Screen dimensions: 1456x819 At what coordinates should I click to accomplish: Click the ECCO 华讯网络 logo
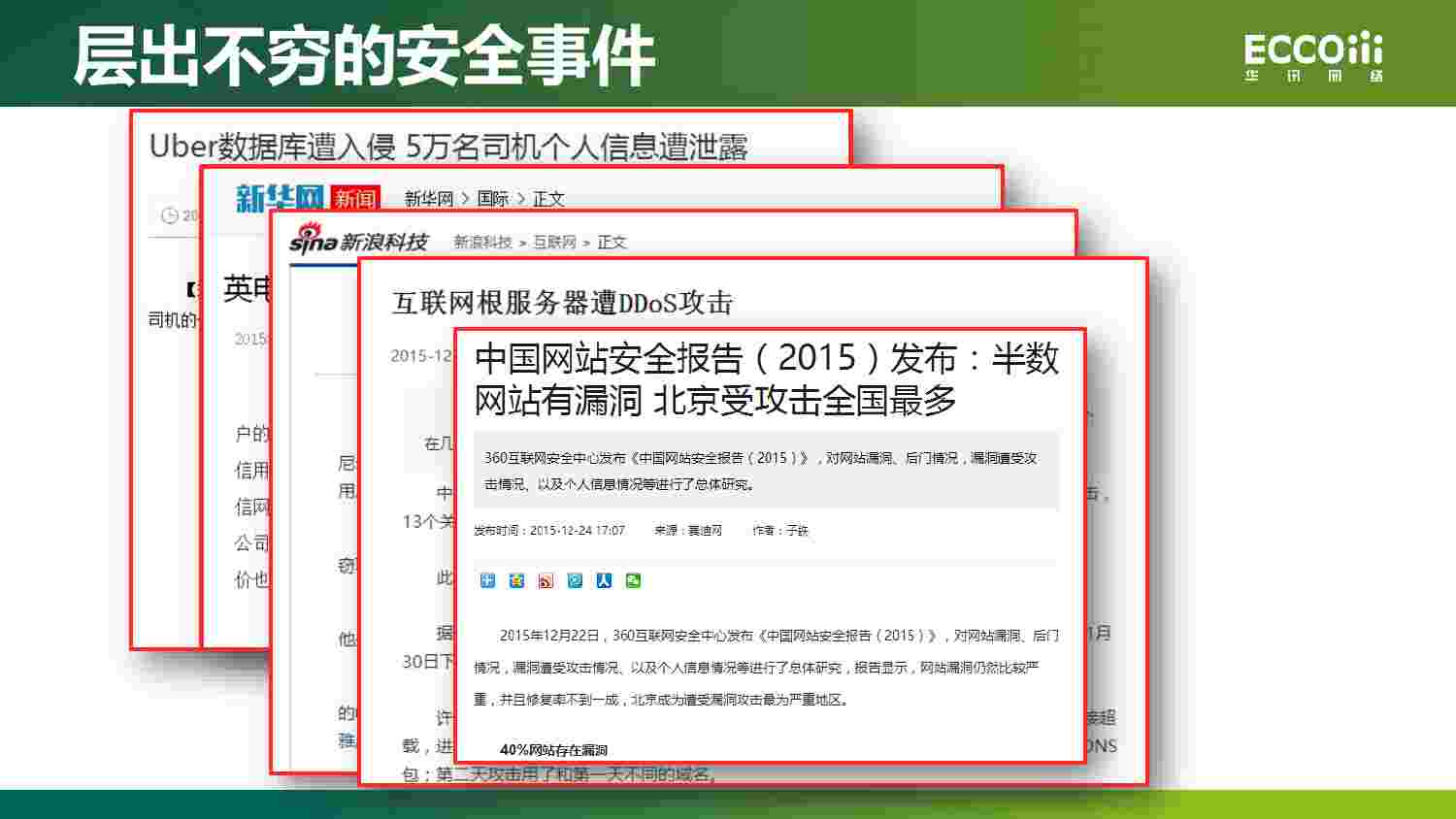(x=1314, y=57)
